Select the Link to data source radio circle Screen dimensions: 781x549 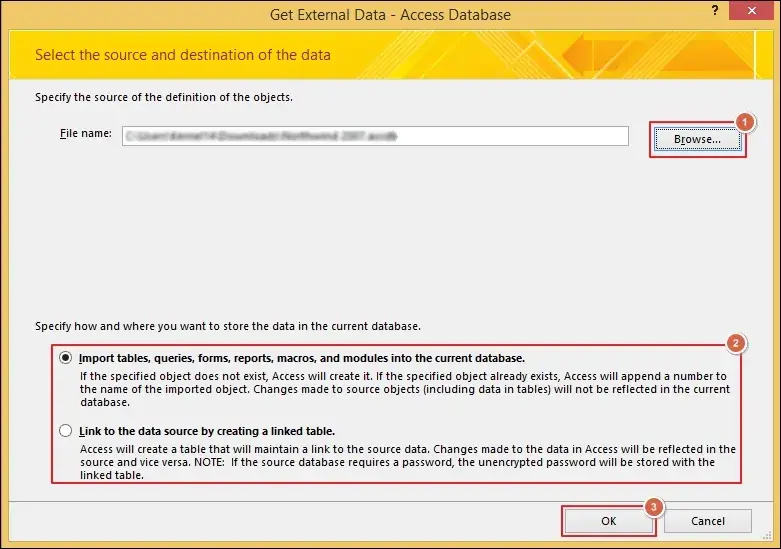pos(66,431)
